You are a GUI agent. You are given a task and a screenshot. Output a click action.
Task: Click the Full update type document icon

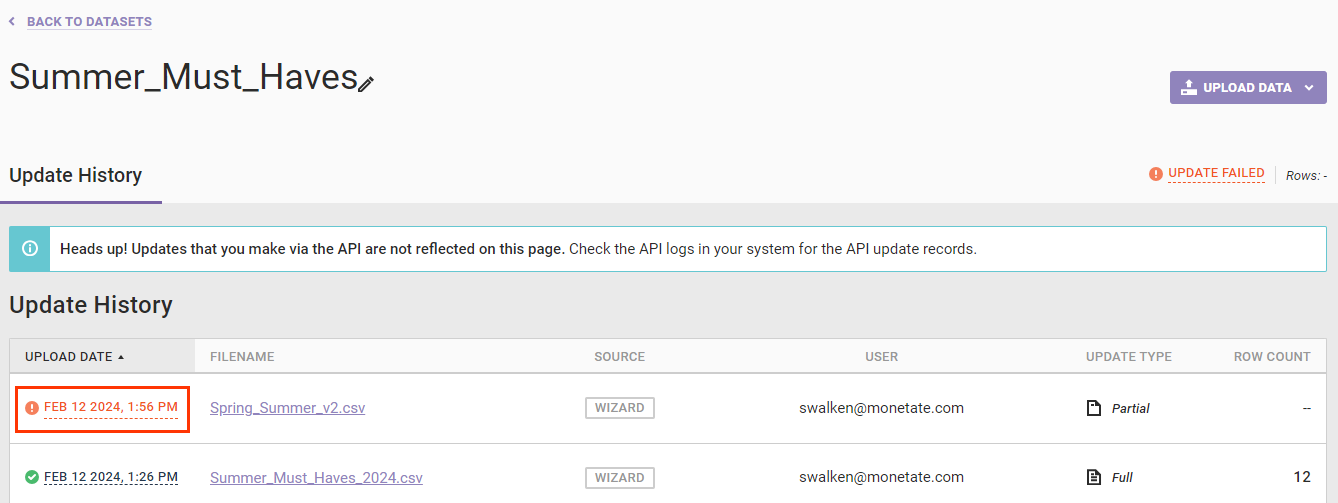click(x=1093, y=477)
